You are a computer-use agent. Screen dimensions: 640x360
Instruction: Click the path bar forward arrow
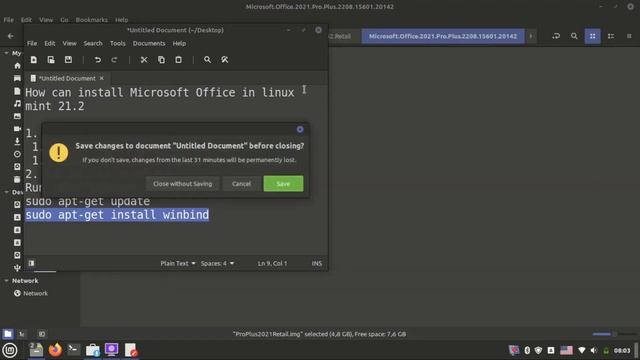click(x=531, y=36)
